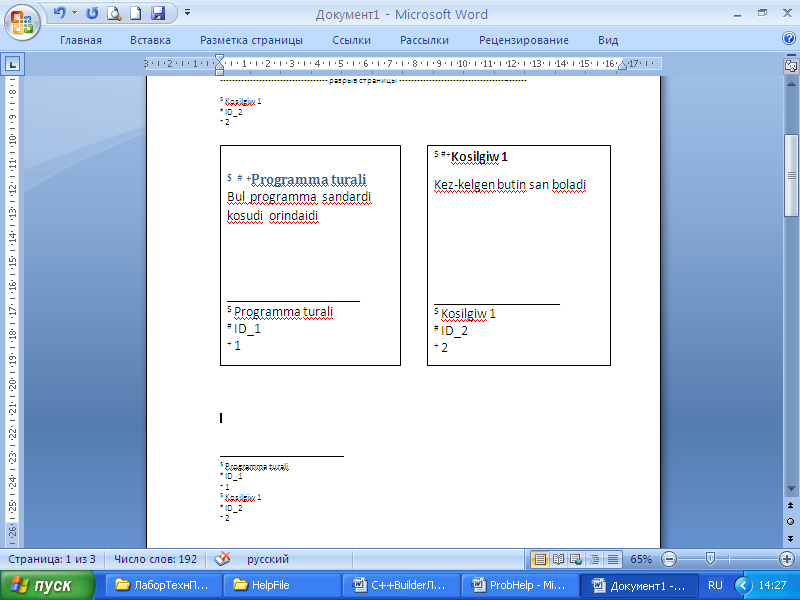Click Документ1 taskbar button
Screen dimensions: 800x600
[638, 585]
